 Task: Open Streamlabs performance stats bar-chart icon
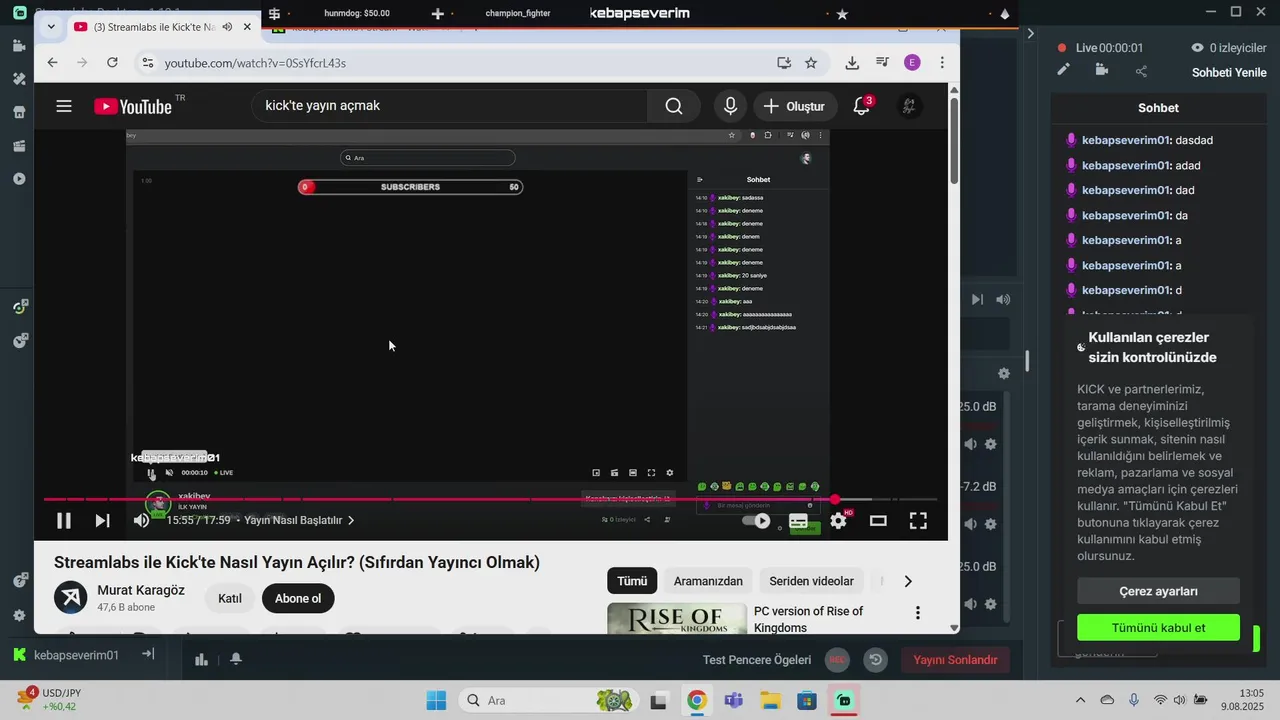(201, 659)
